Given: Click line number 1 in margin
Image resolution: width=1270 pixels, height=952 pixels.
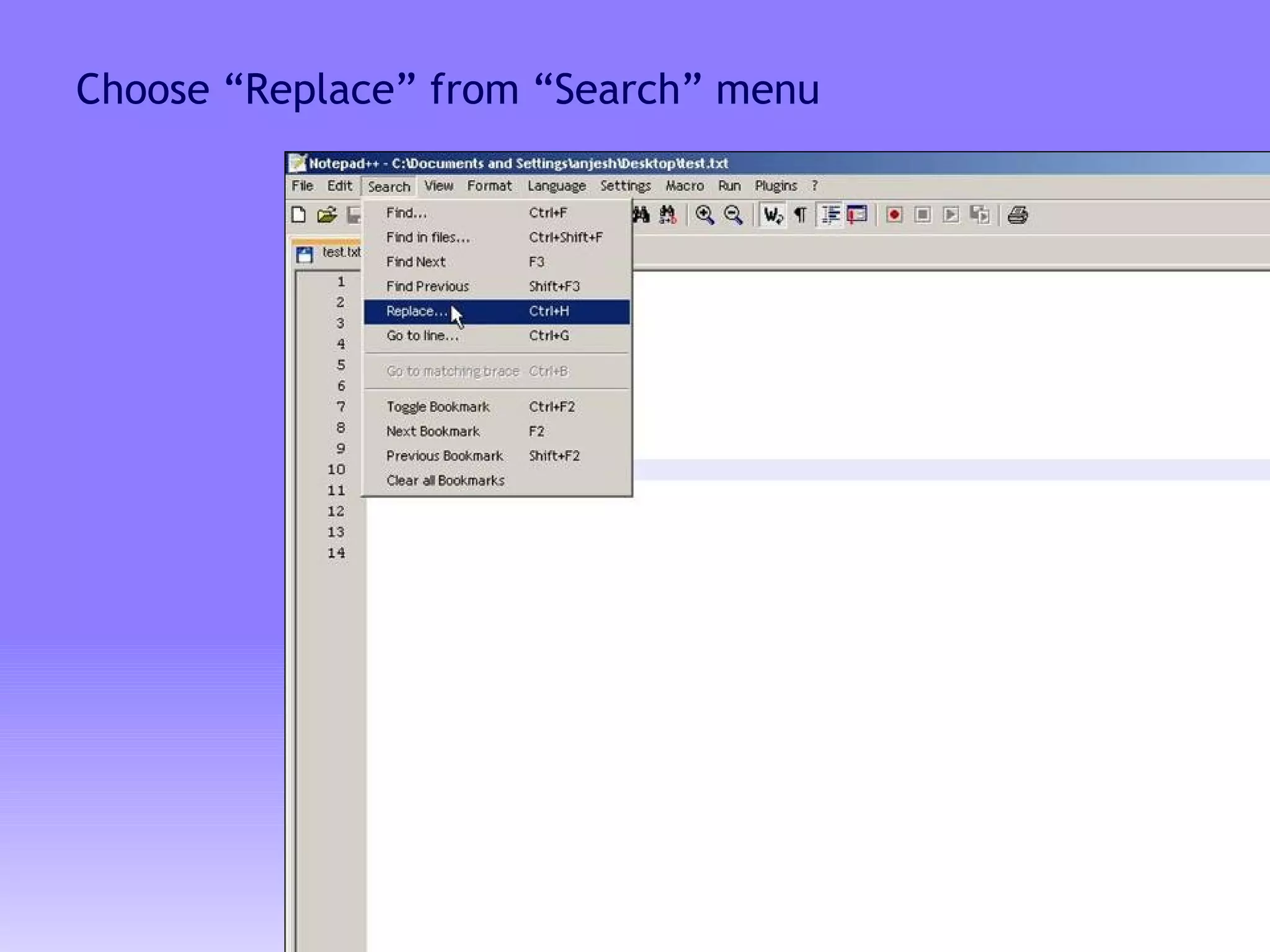Looking at the screenshot, I should [x=340, y=281].
